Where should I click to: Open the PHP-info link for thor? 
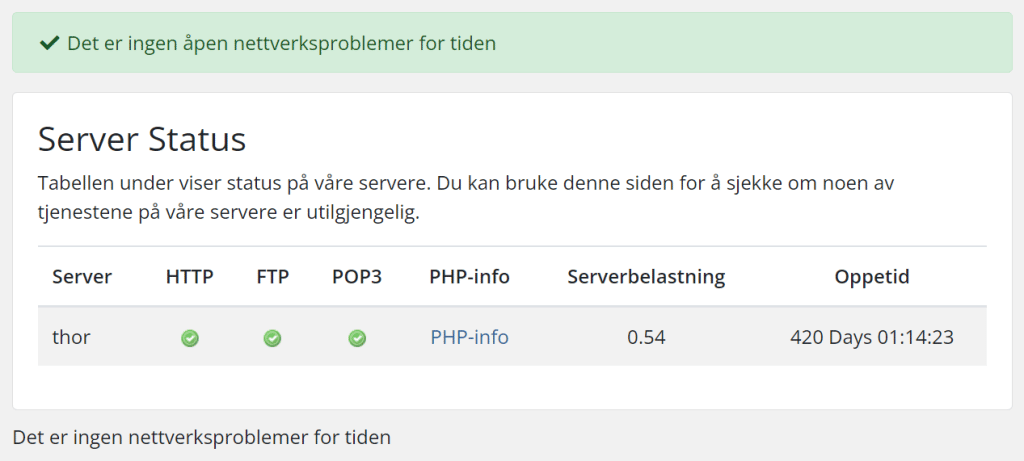tap(469, 337)
